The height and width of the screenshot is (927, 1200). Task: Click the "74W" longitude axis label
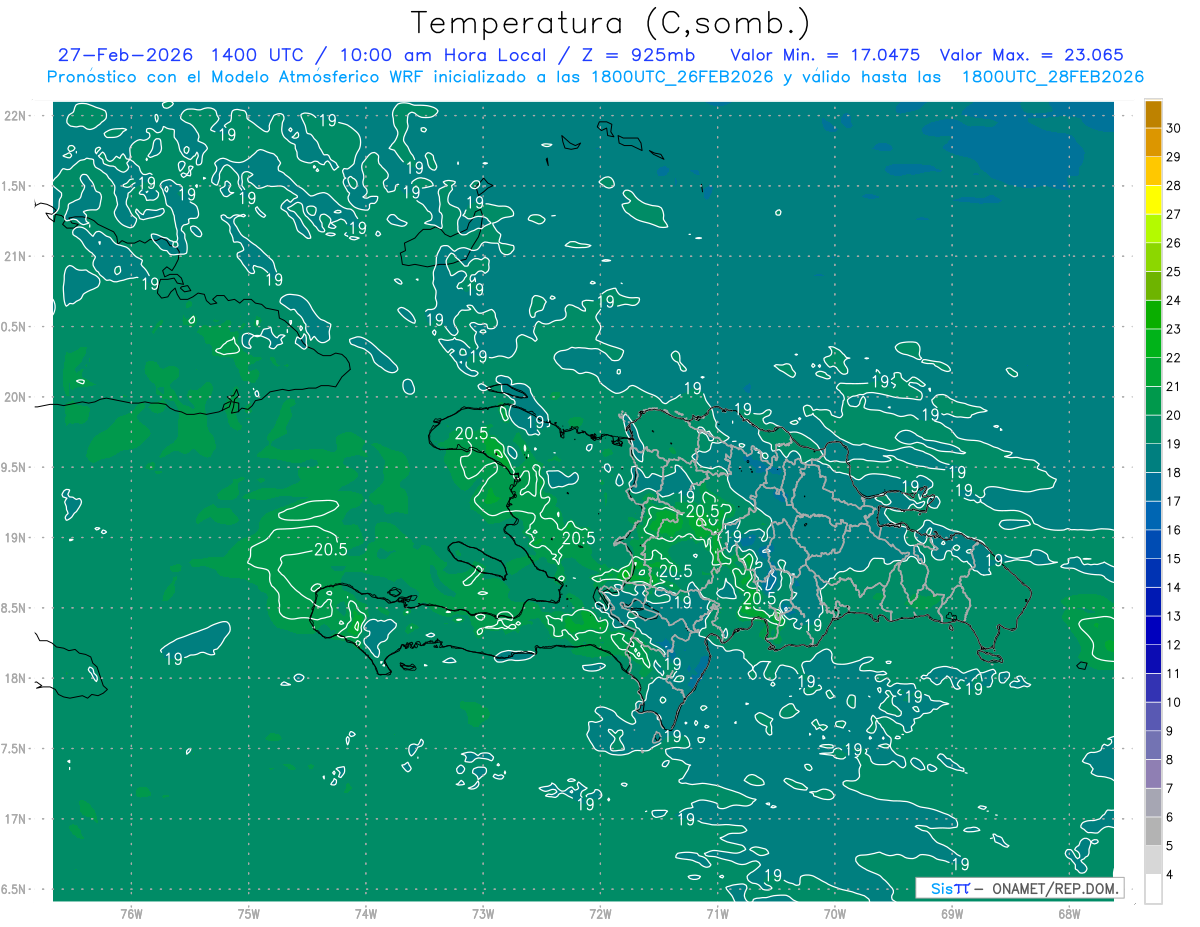(x=366, y=913)
